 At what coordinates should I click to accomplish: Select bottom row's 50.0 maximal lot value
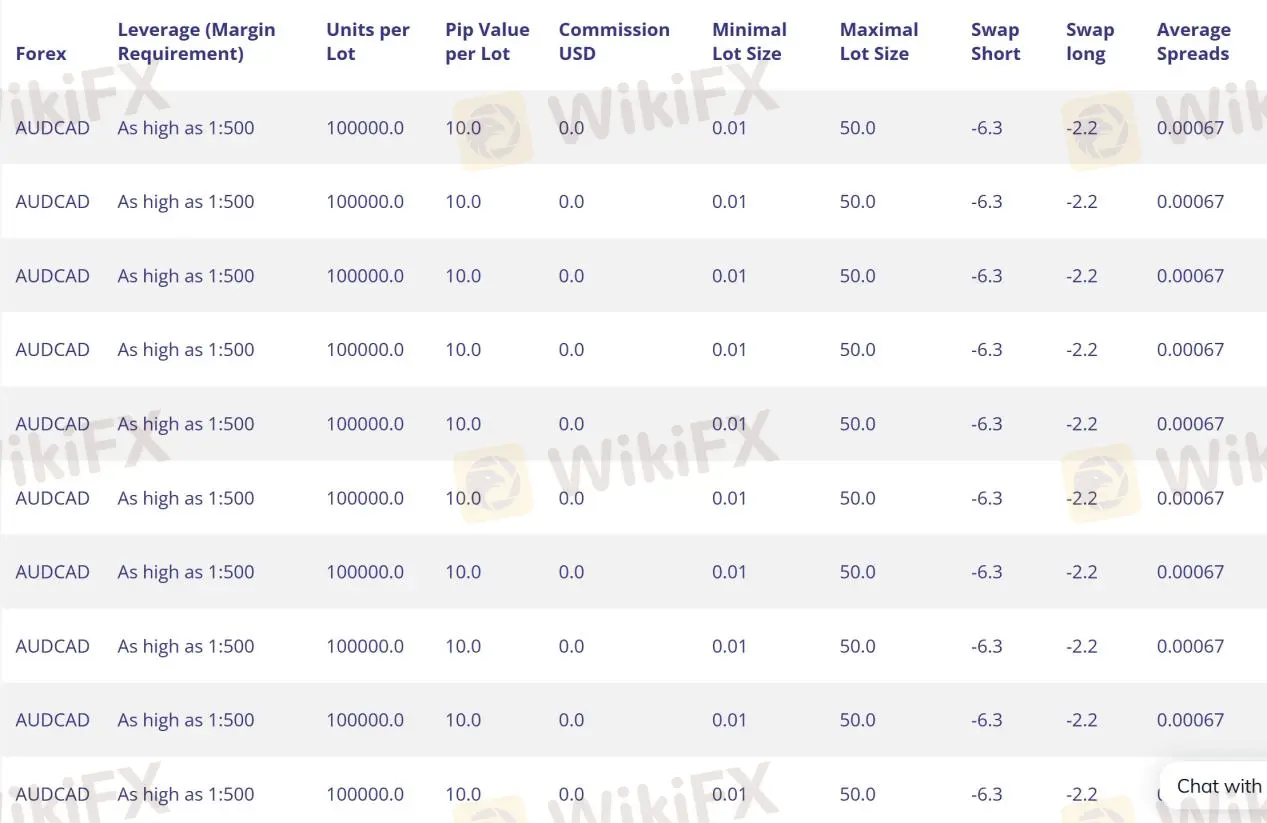[x=857, y=794]
